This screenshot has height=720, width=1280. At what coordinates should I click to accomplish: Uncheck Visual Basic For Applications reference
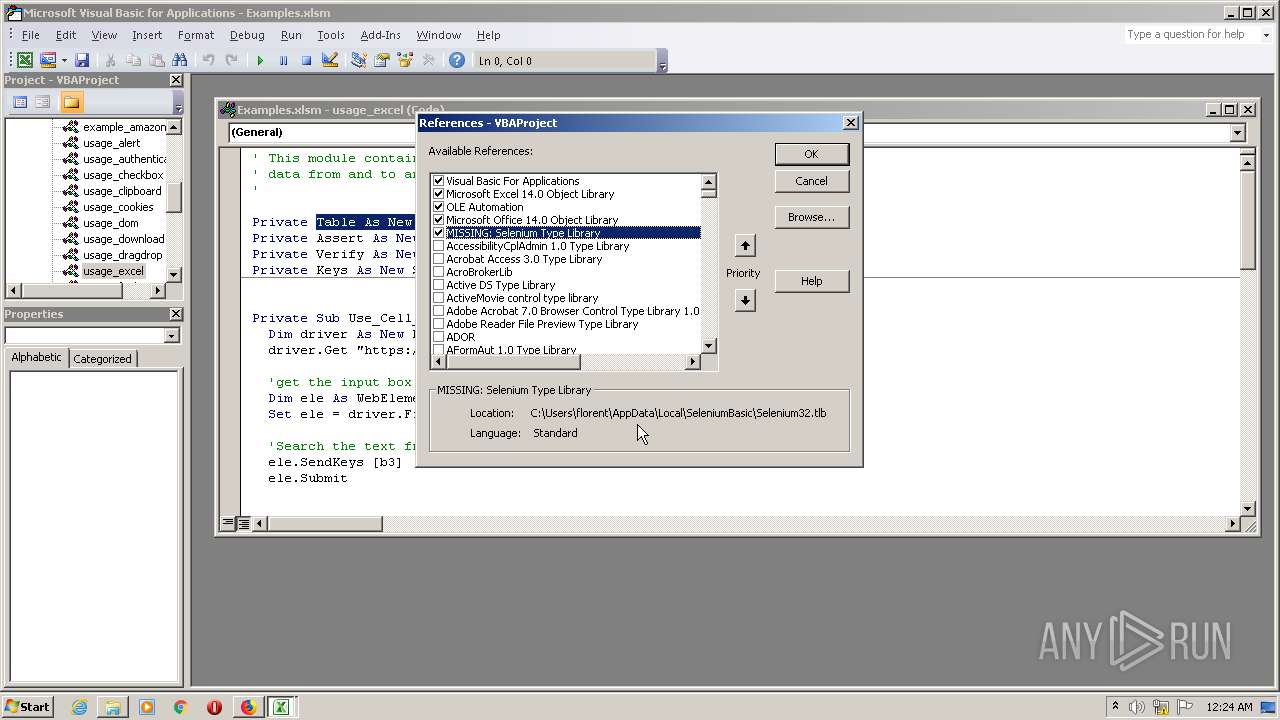pos(438,181)
